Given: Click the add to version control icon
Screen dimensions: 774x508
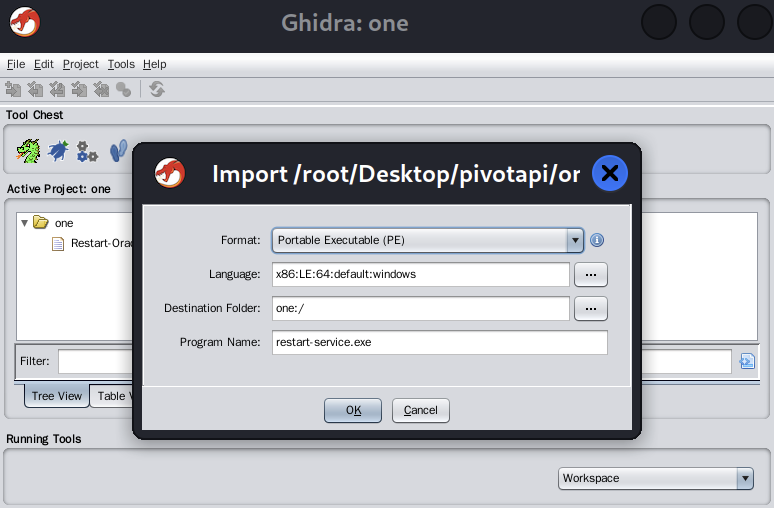Looking at the screenshot, I should 14,89.
